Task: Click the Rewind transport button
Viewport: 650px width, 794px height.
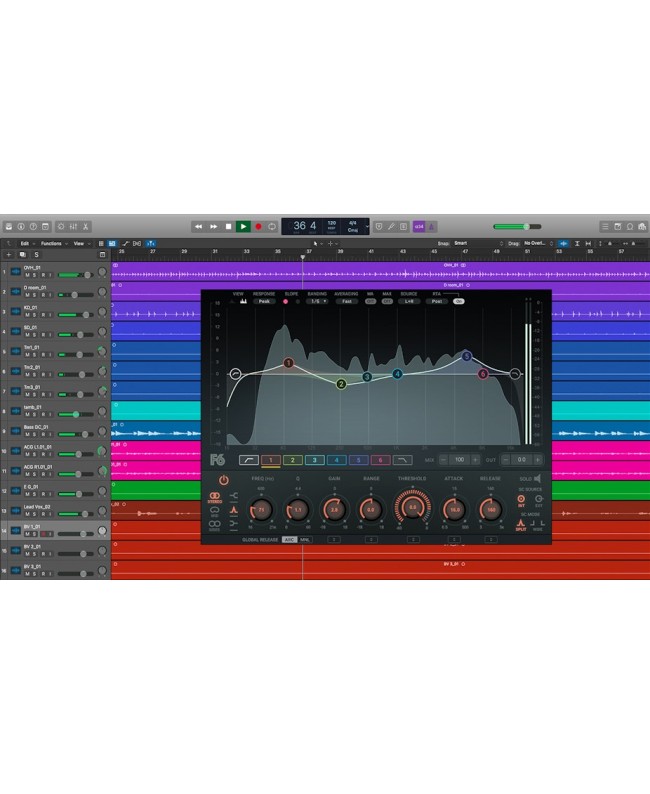Action: pos(198,226)
